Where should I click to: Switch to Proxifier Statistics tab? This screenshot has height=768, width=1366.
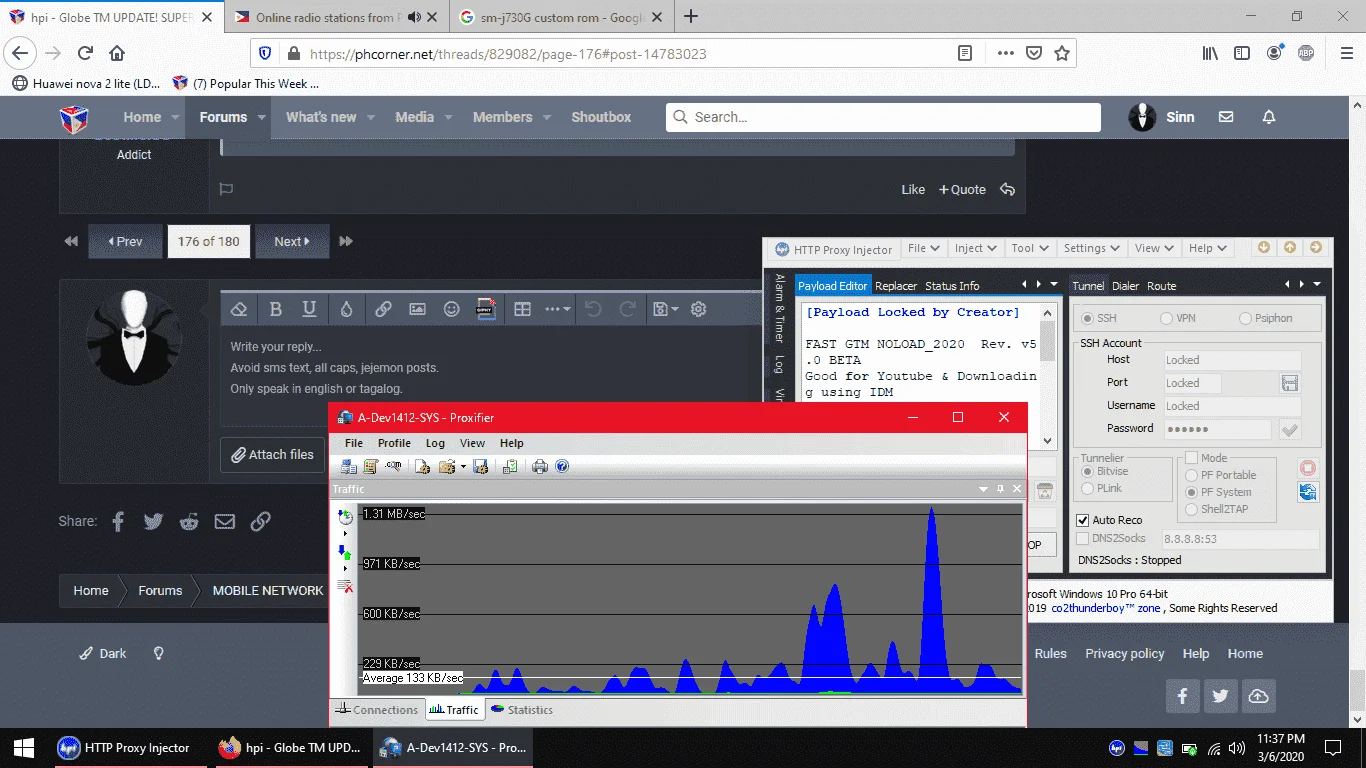tap(521, 710)
